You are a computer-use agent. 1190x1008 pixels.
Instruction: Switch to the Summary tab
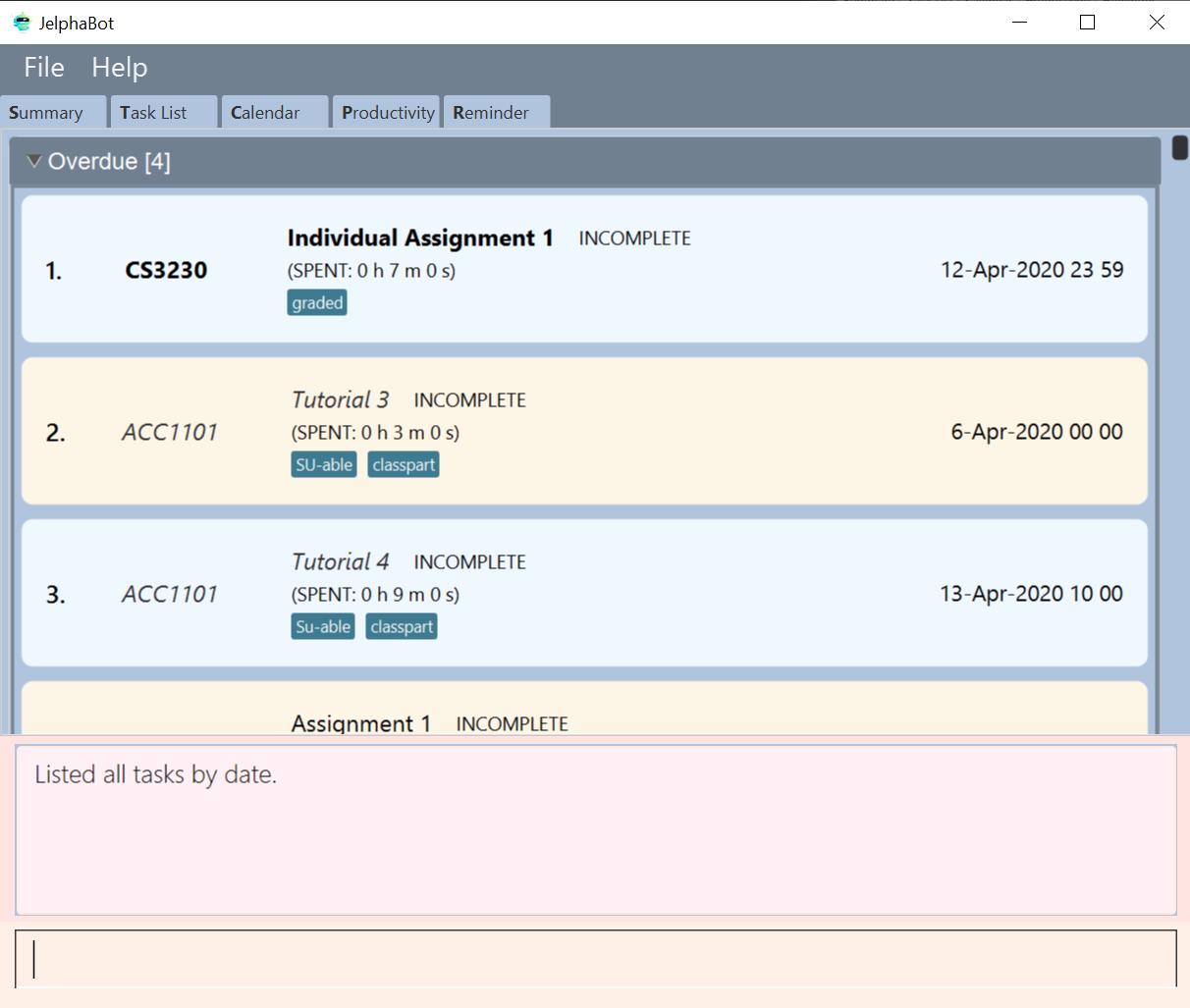(53, 113)
